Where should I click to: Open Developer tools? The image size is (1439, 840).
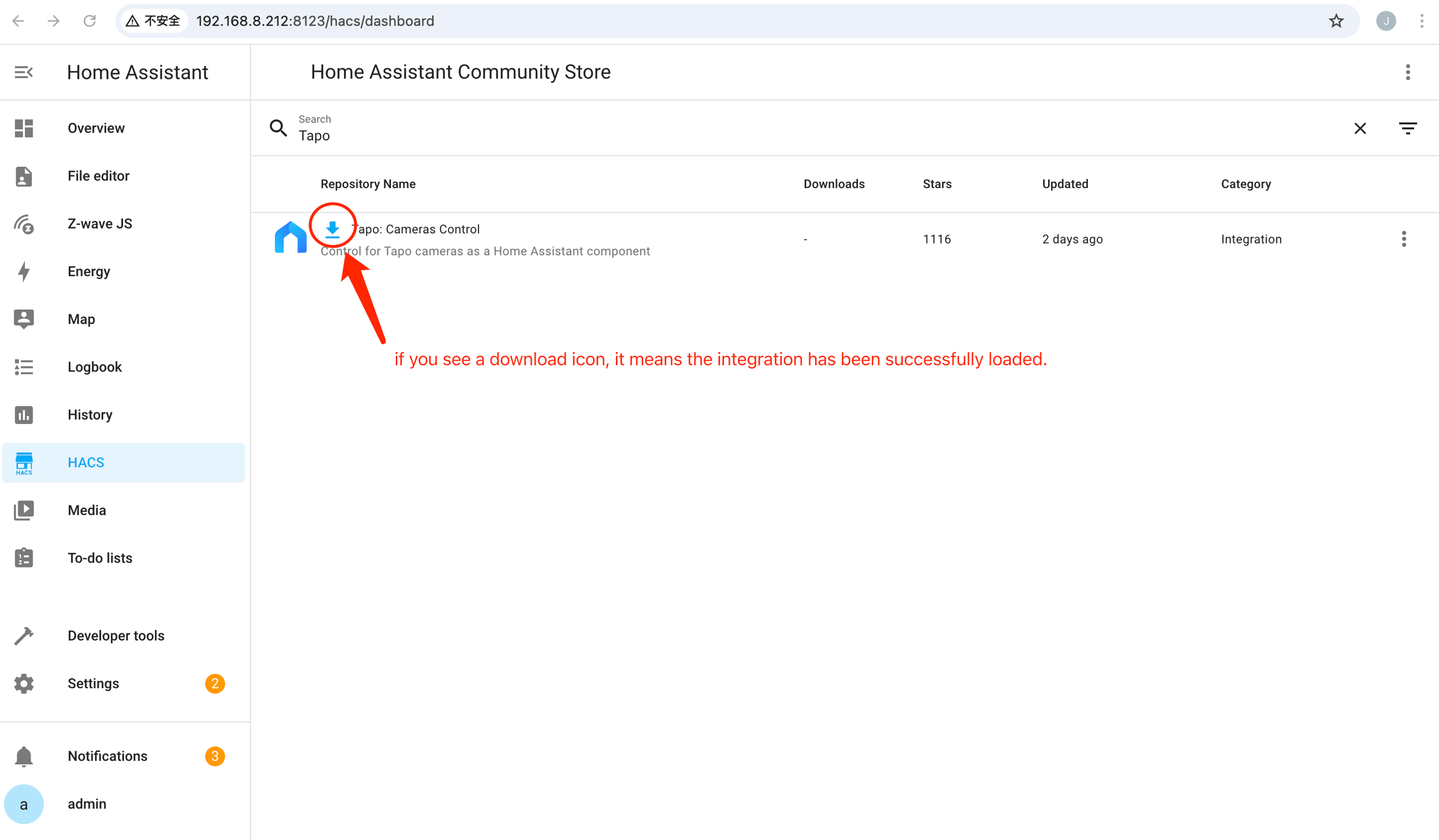click(x=116, y=636)
